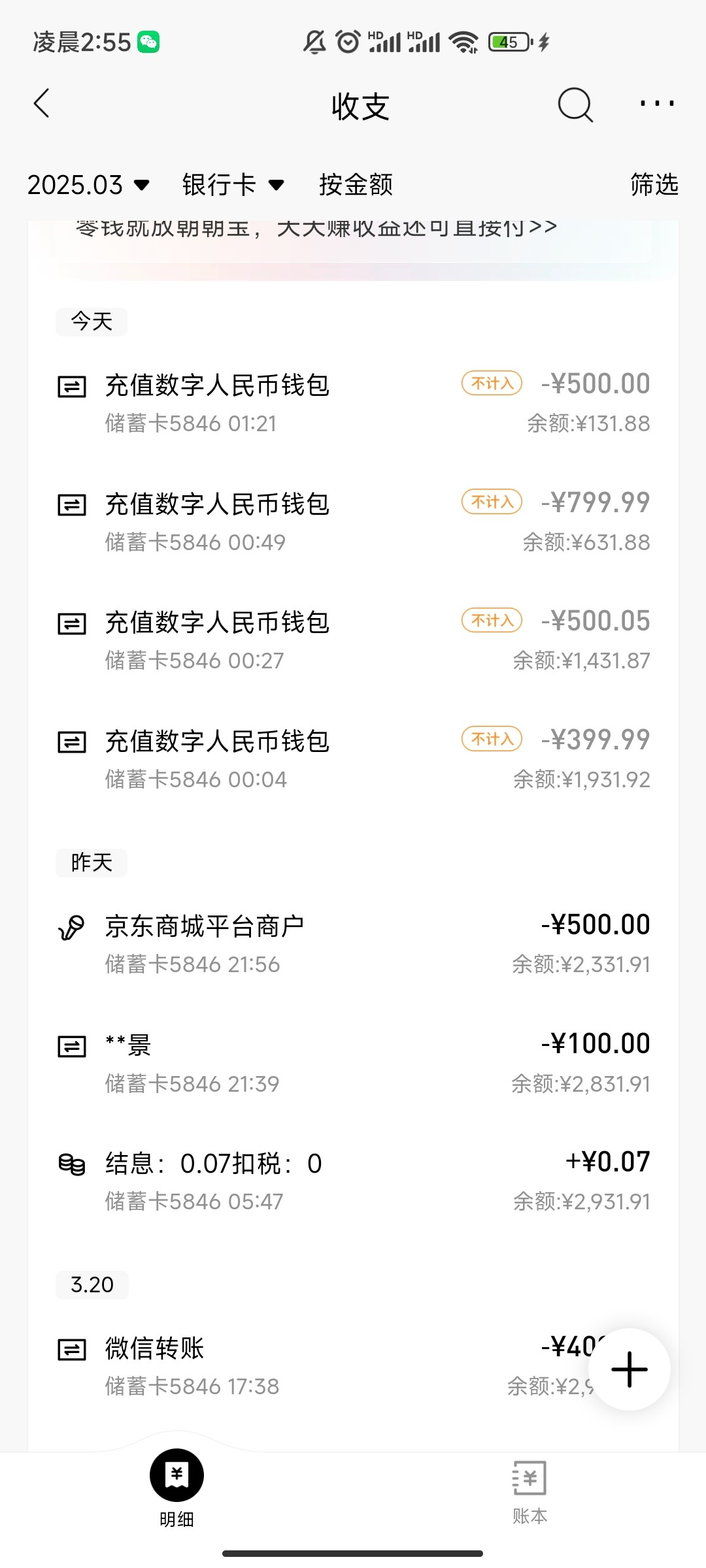Open the 筛选 filter options
The height and width of the screenshot is (1568, 706).
pos(654,185)
